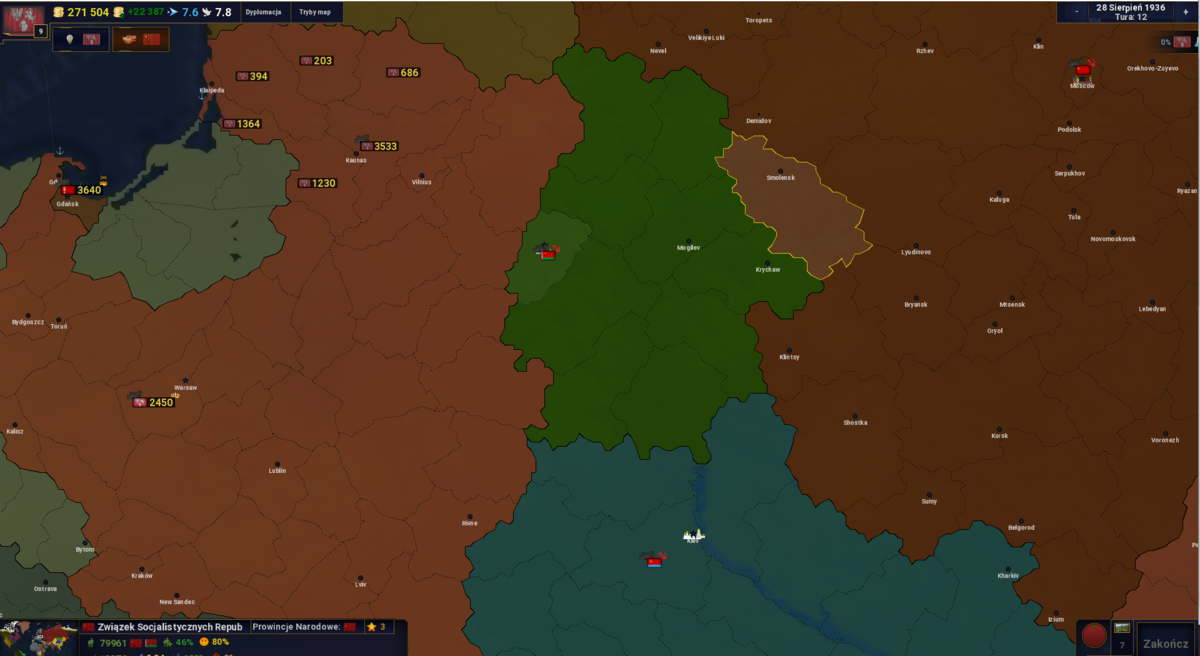The width and height of the screenshot is (1200, 656).
Task: Select the army of 686
Action: tap(403, 73)
